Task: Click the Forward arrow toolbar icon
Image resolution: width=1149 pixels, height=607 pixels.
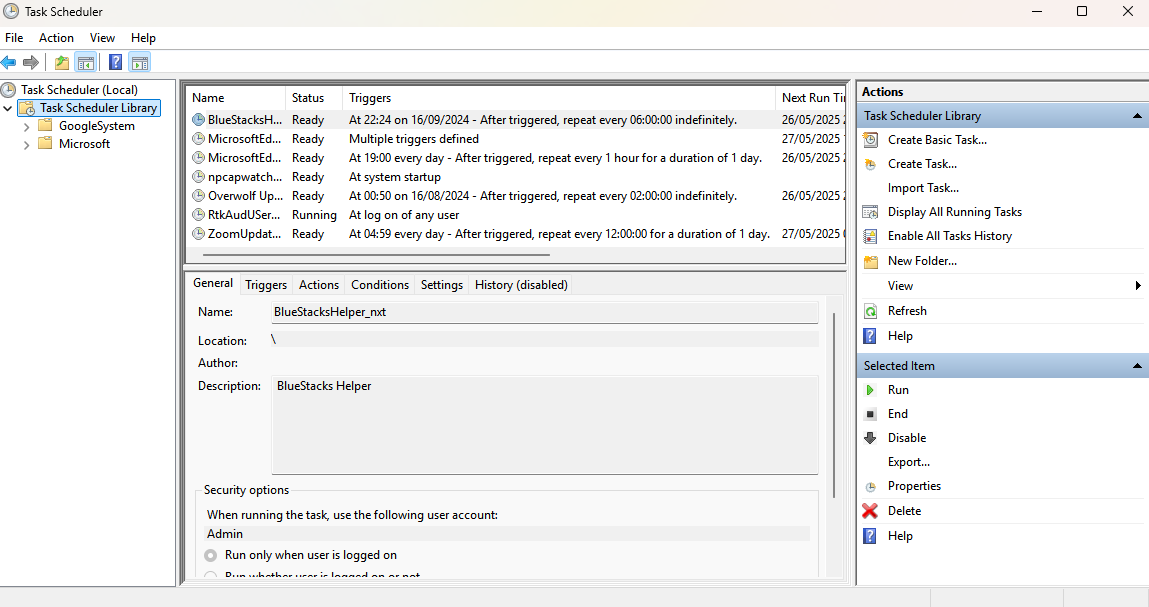Action: pos(31,62)
